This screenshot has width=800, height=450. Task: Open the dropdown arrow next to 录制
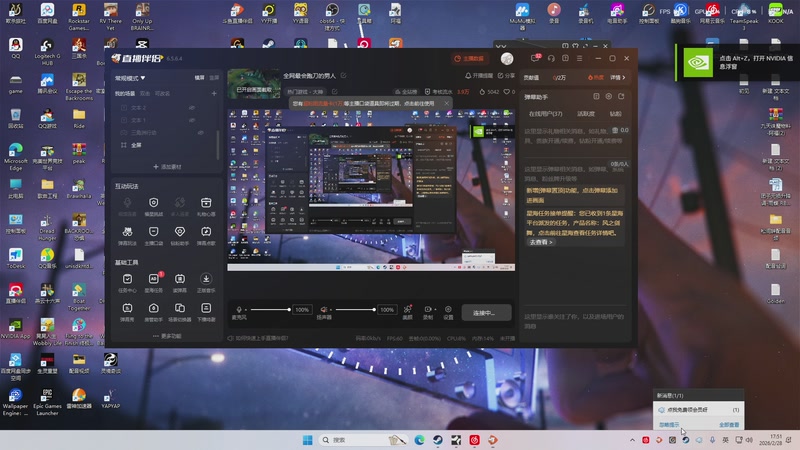coord(435,310)
